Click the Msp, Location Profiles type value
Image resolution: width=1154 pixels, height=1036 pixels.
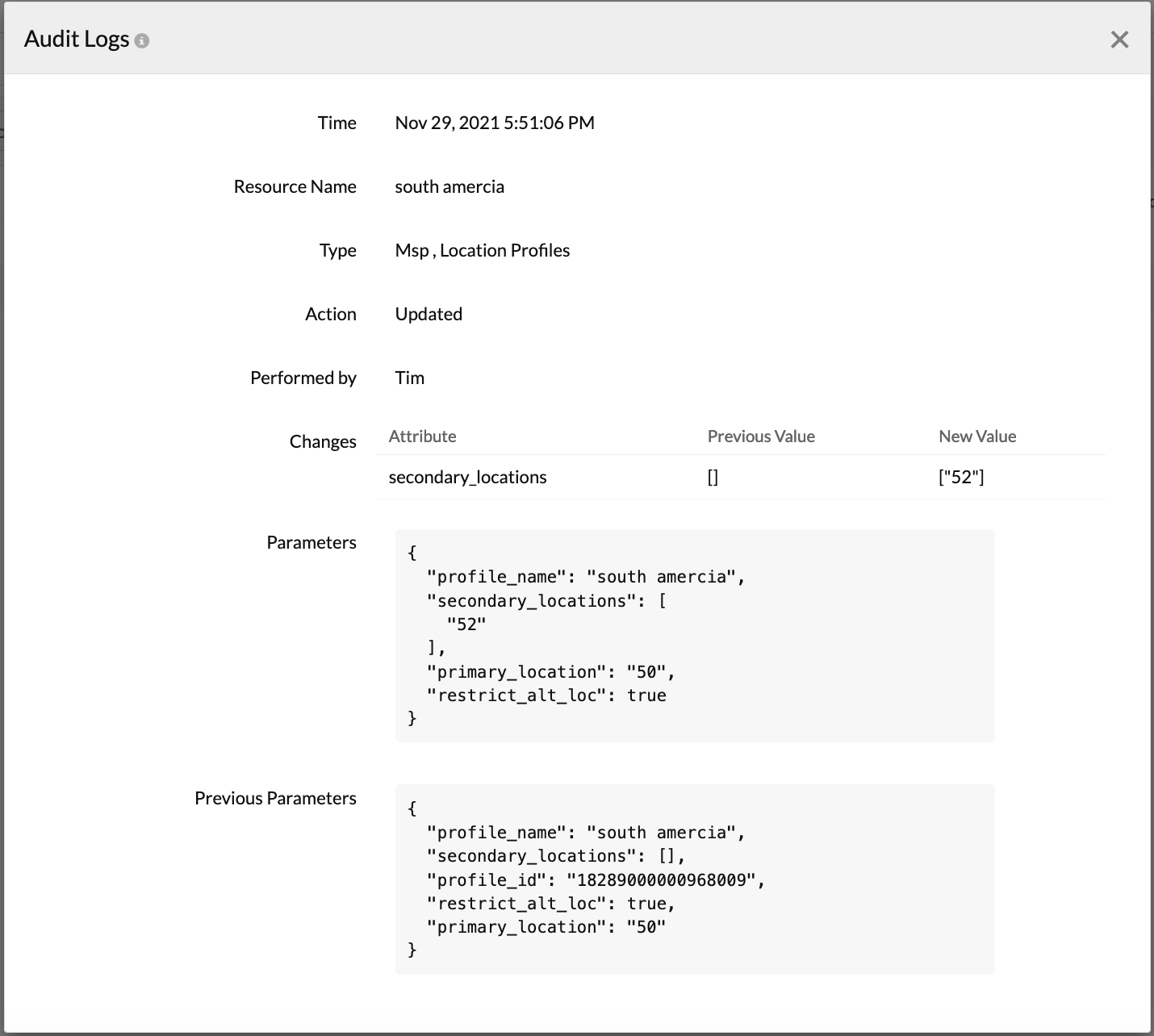[x=482, y=250]
